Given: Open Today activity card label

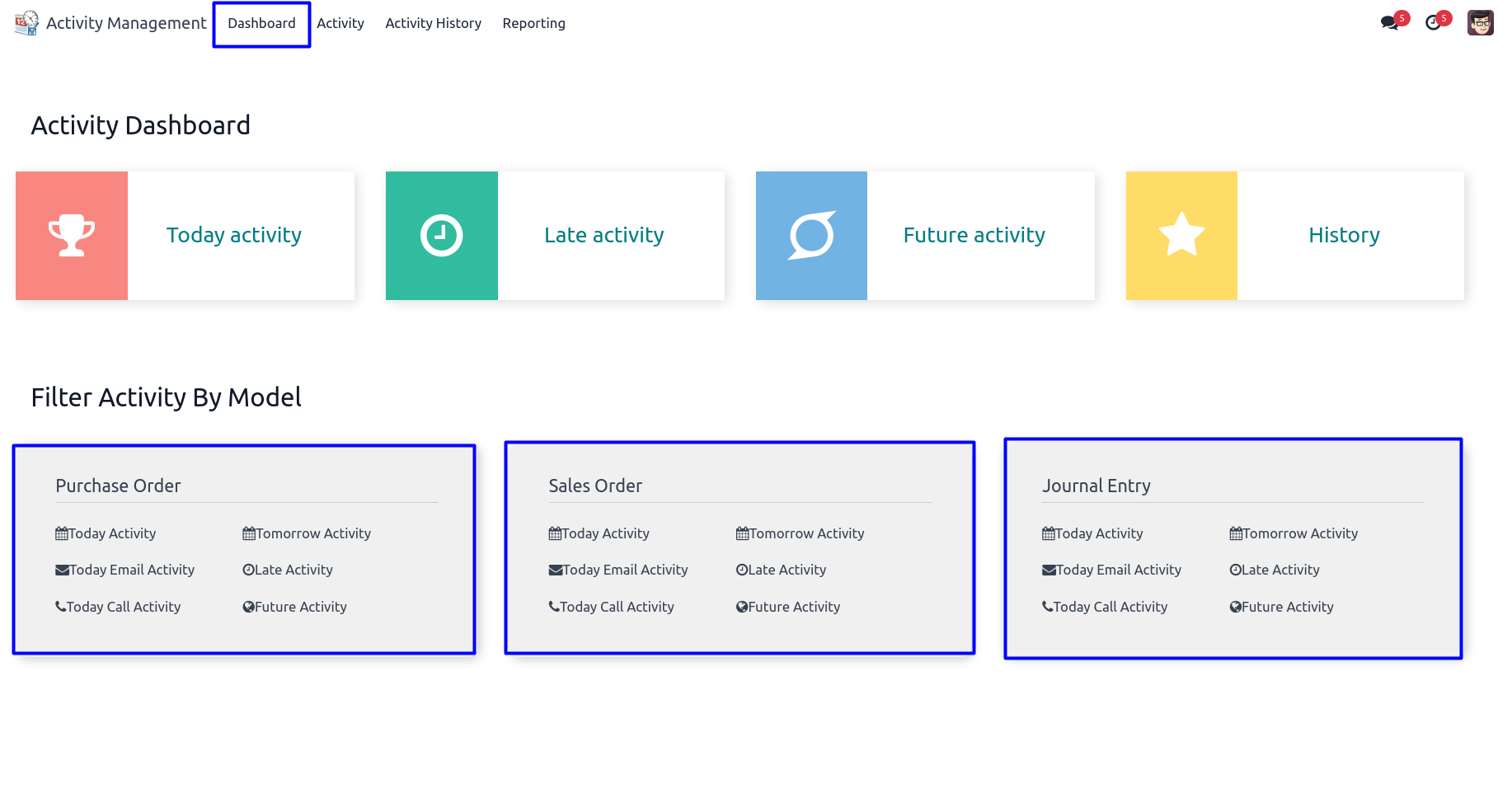Looking at the screenshot, I should point(234,236).
